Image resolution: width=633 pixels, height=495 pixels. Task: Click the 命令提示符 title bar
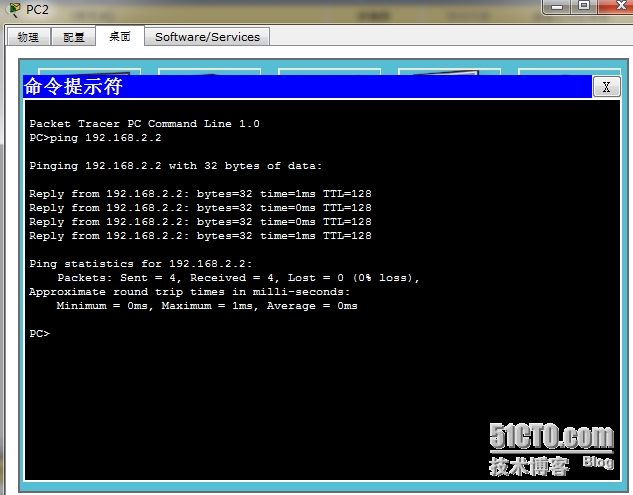[308, 86]
